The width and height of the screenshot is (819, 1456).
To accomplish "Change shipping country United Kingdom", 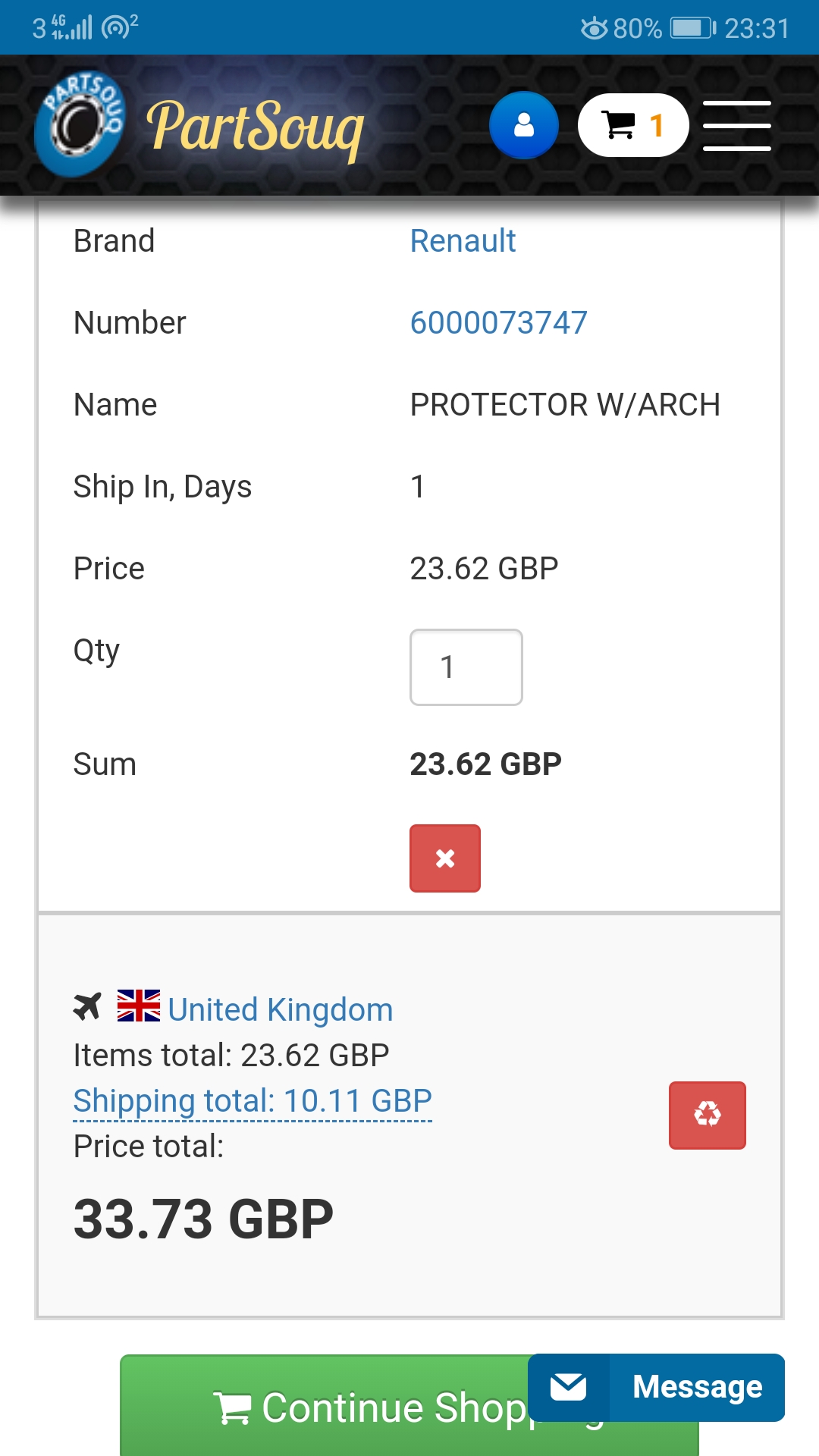I will (x=281, y=1010).
